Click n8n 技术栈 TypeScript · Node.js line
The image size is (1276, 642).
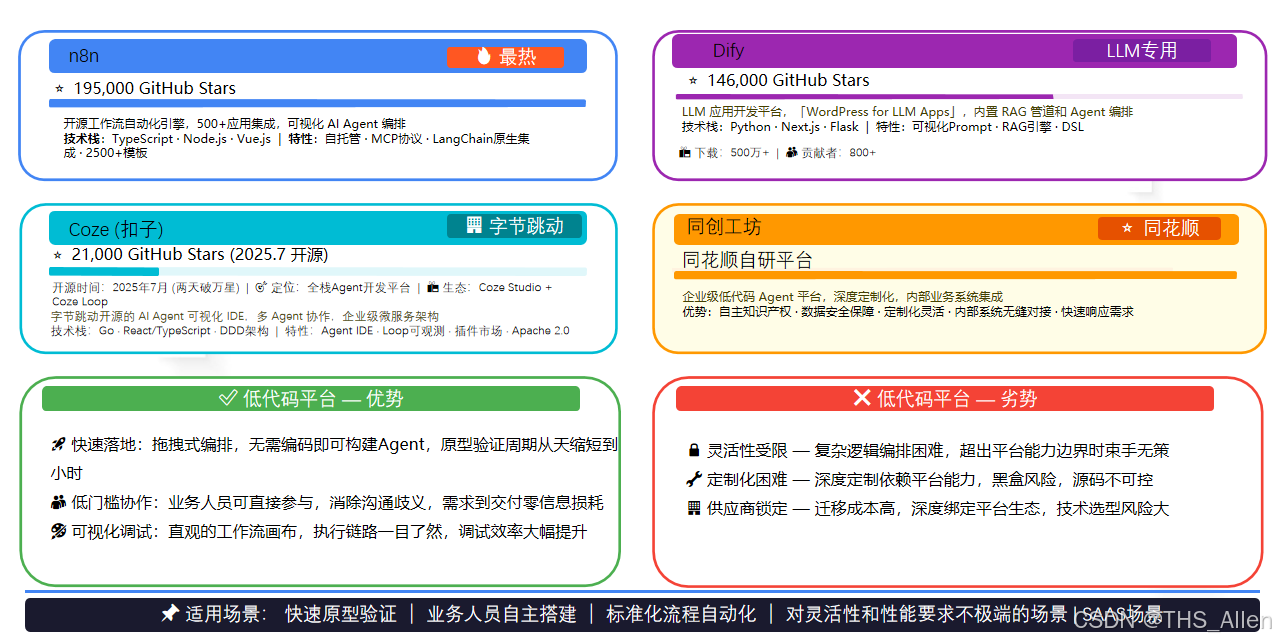[x=296, y=146]
